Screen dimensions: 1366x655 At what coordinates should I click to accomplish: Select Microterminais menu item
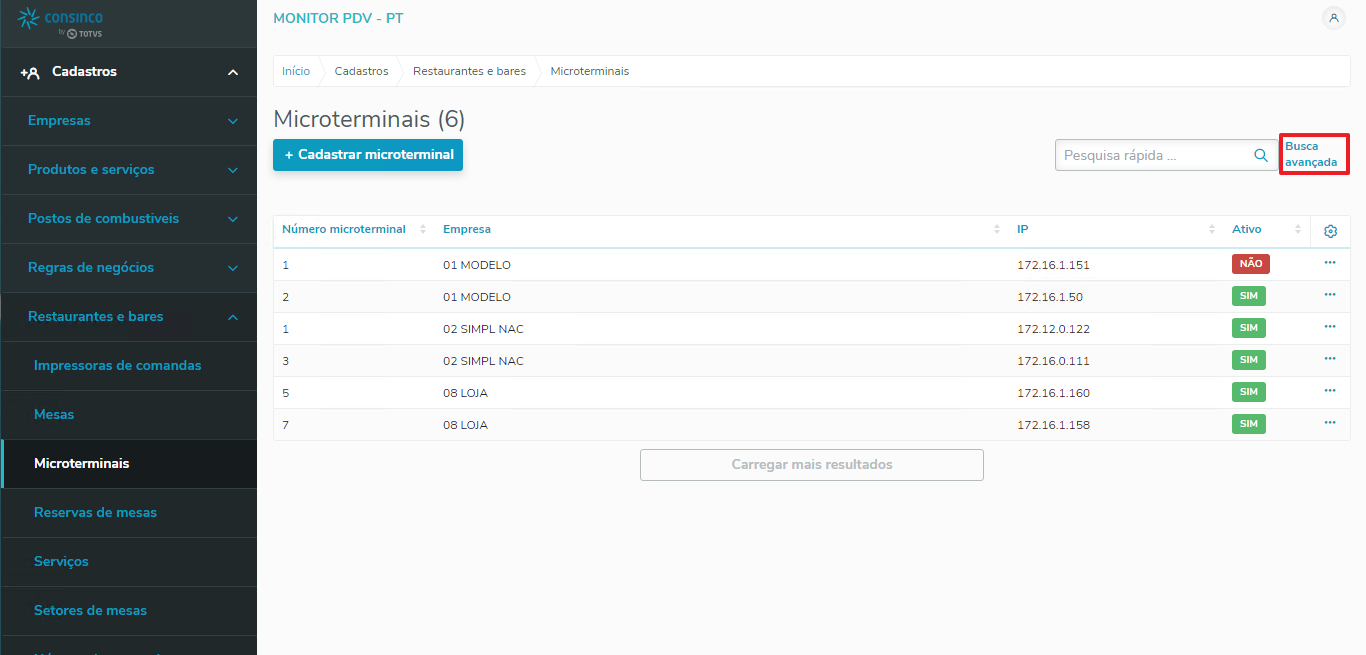(129, 464)
